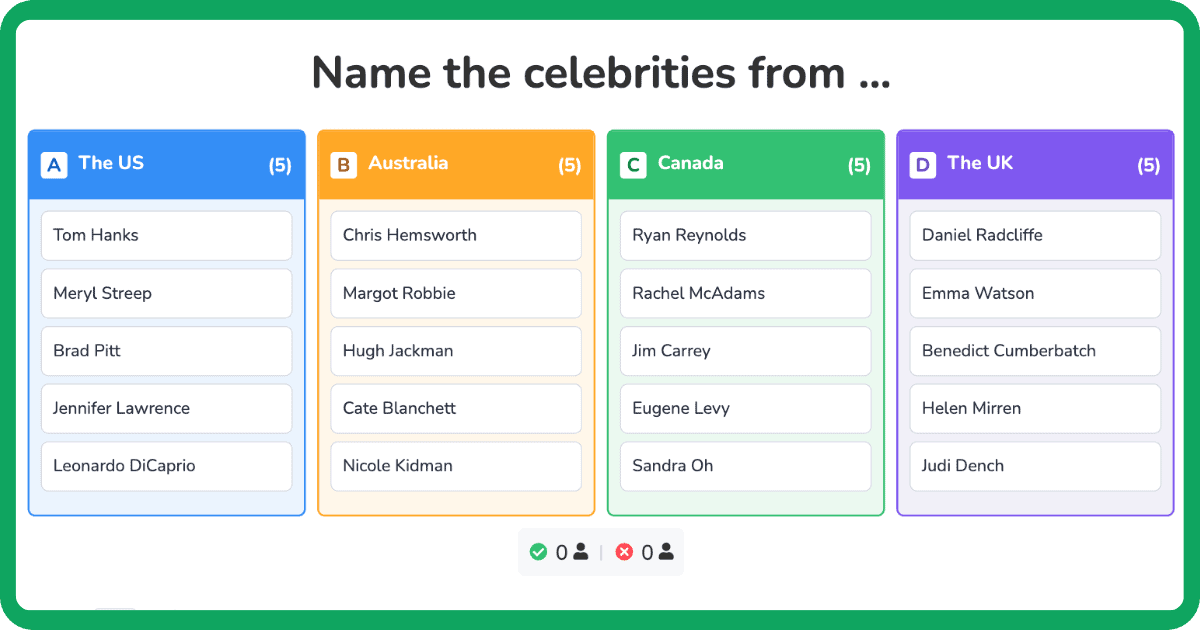Click the person icon beside incorrect count
This screenshot has height=630, width=1200.
(x=666, y=552)
